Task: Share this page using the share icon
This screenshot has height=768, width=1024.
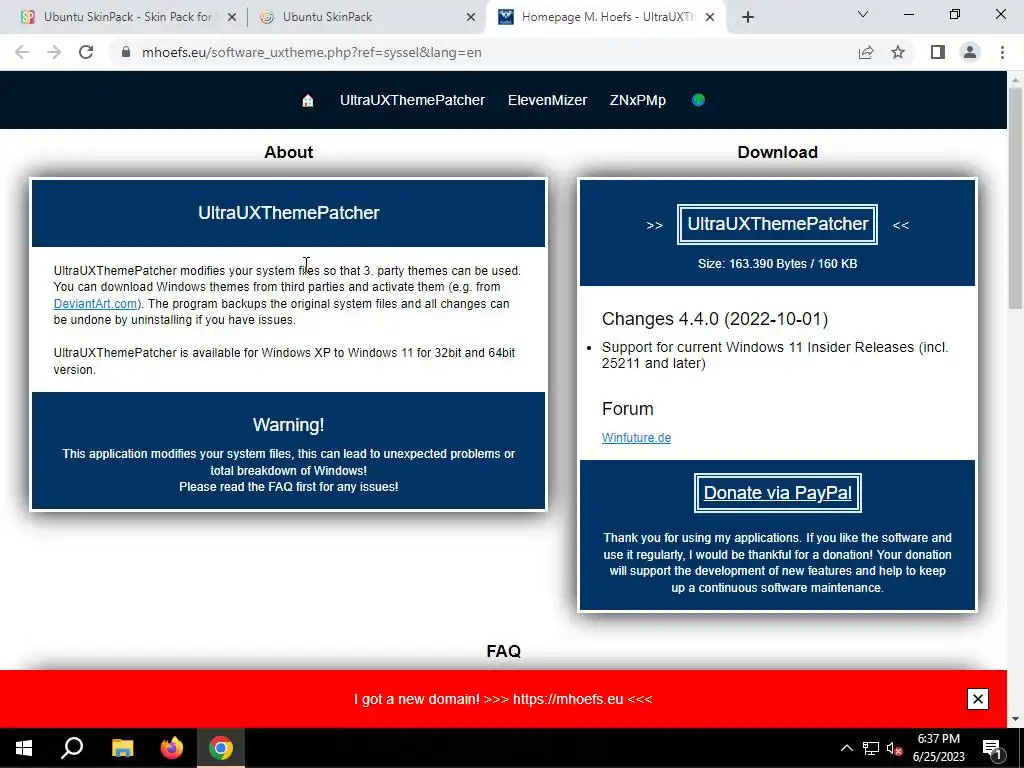Action: pyautogui.click(x=866, y=52)
